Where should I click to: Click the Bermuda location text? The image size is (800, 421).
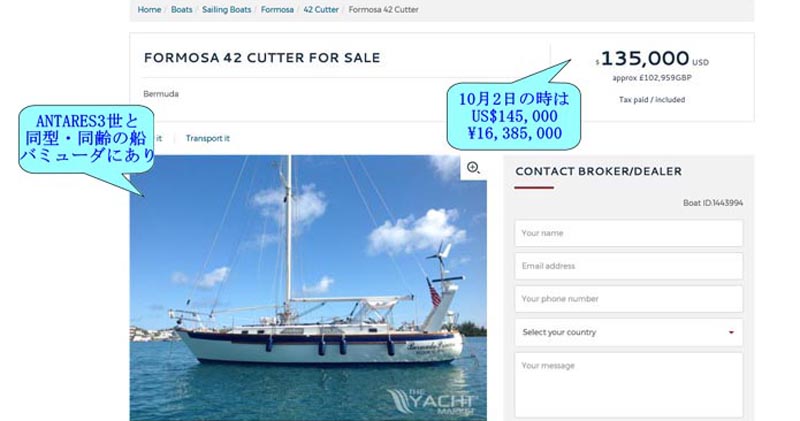point(161,94)
